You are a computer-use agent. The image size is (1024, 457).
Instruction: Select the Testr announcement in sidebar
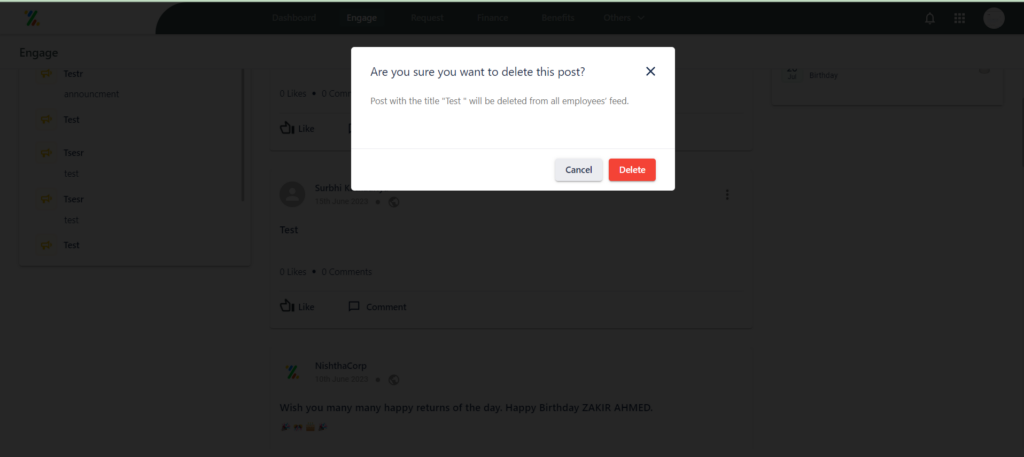(73, 74)
